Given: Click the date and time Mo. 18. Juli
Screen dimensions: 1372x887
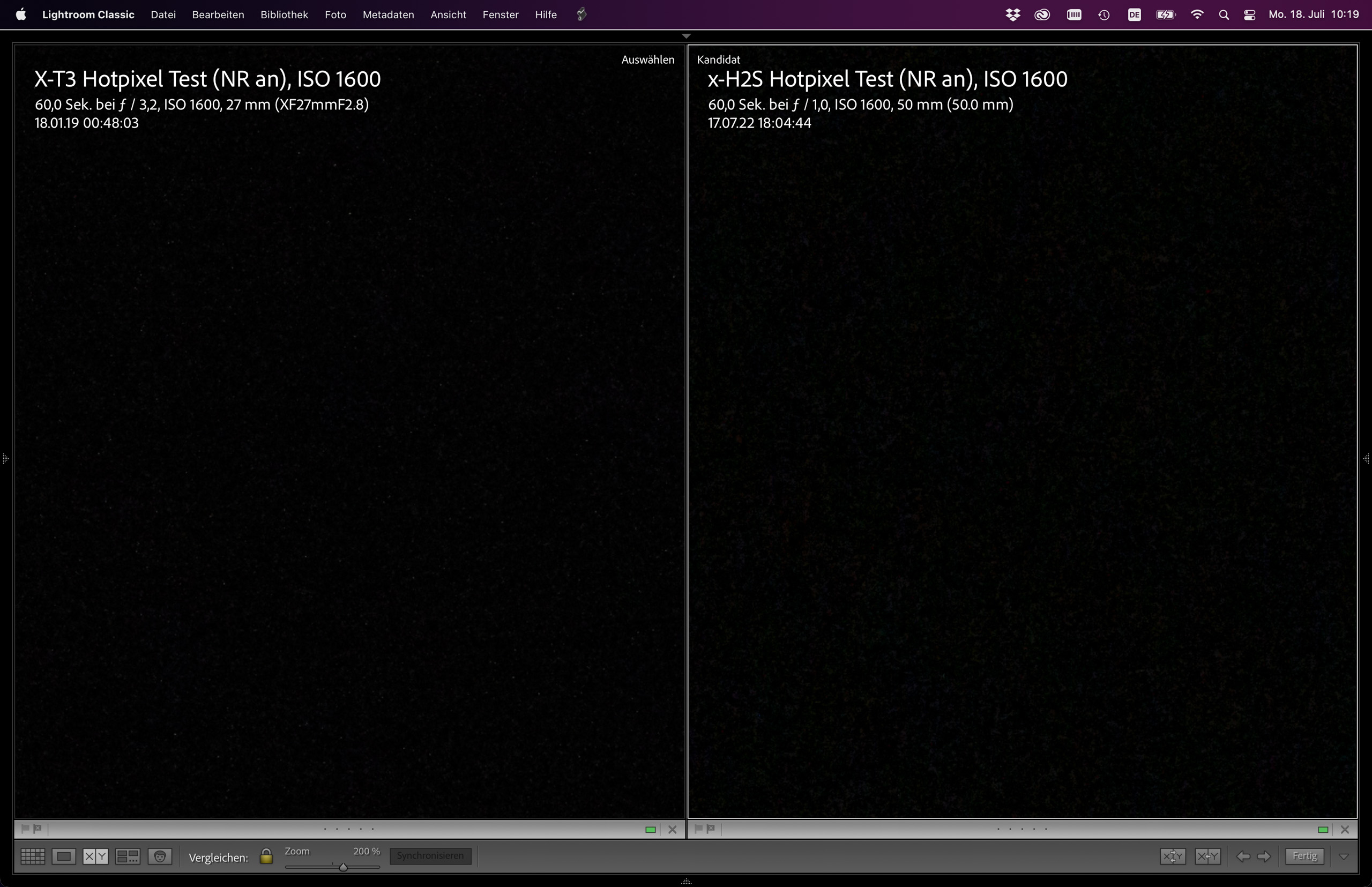Looking at the screenshot, I should click(1314, 14).
